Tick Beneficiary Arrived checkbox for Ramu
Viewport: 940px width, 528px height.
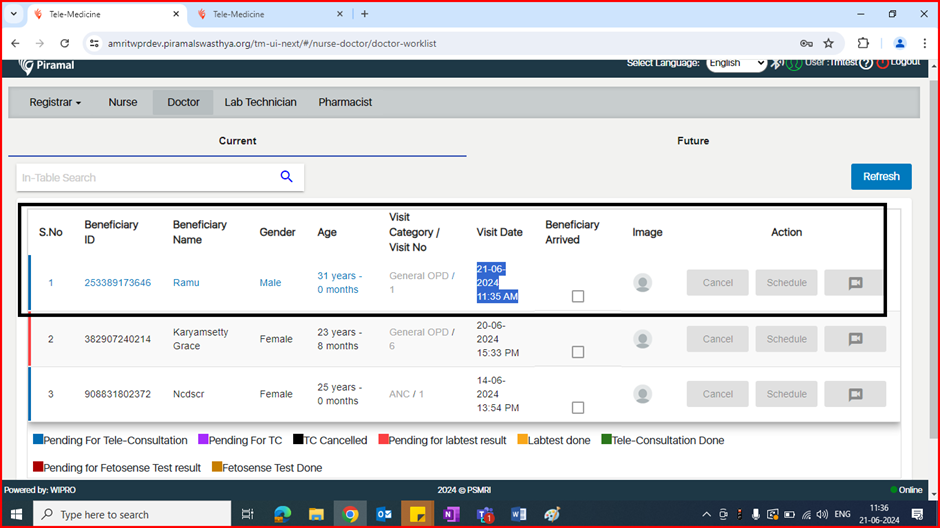coord(578,296)
